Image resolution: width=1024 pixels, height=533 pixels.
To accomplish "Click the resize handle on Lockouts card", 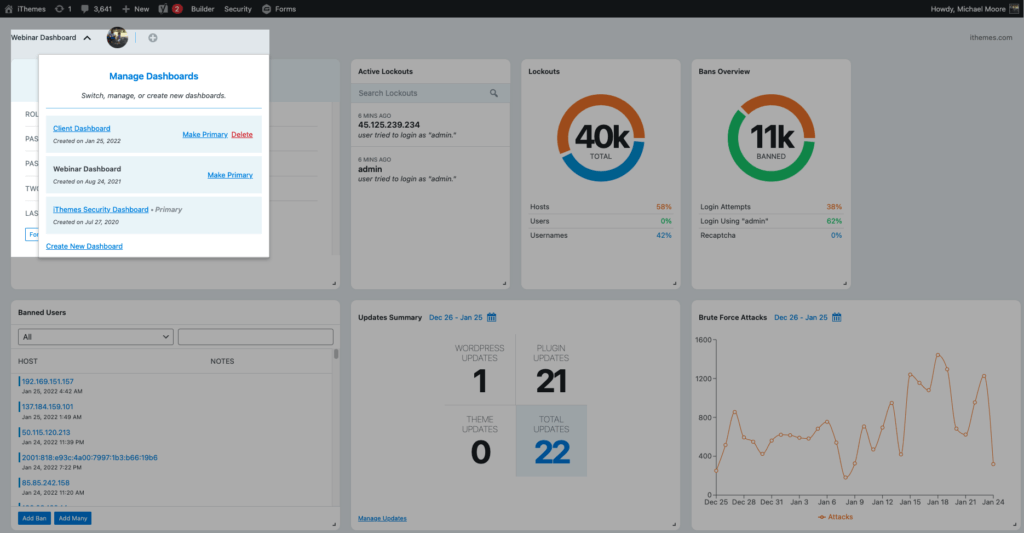I will tap(675, 283).
